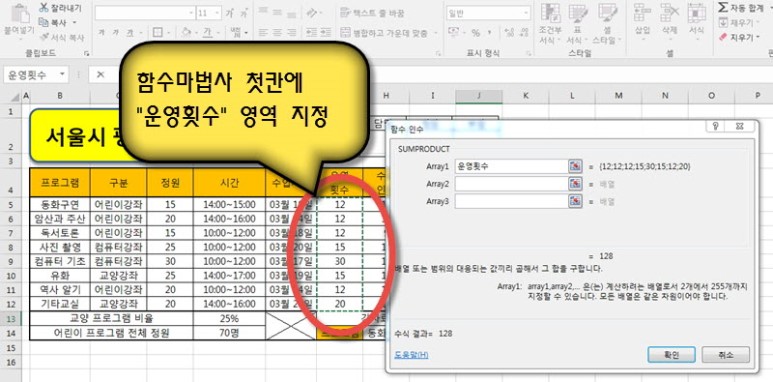Click Wrap Text (텍스트 줄 바꿈)

point(373,13)
